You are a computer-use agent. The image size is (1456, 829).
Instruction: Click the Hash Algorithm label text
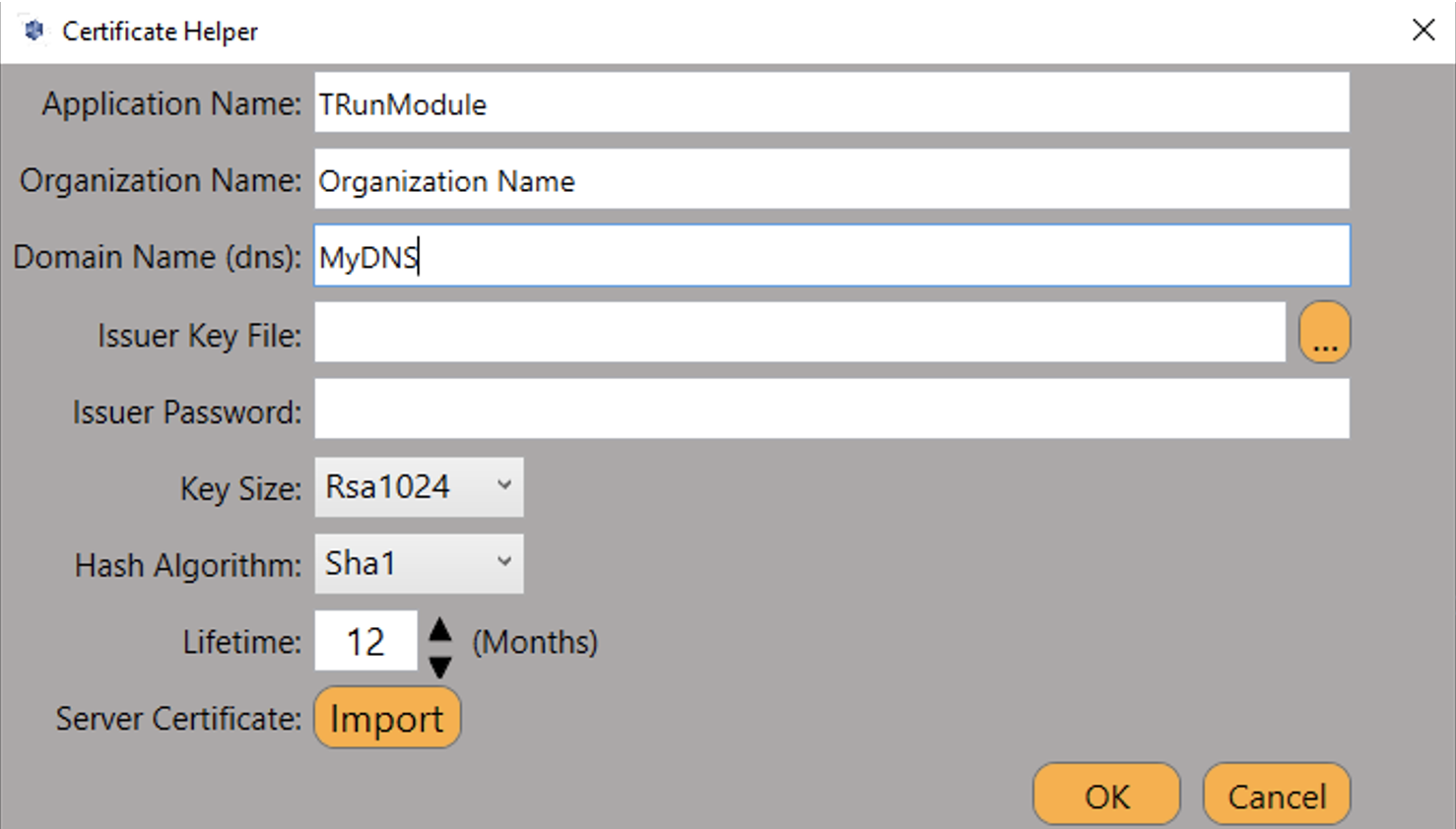pos(188,565)
